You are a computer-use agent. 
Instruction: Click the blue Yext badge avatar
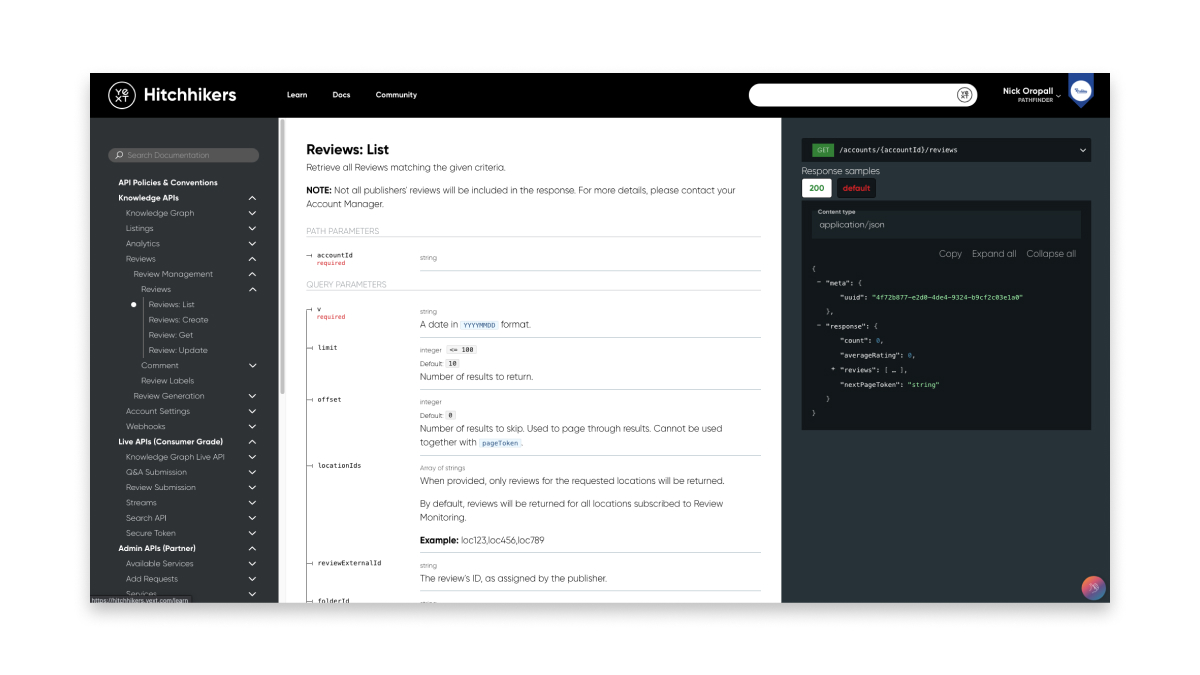pyautogui.click(x=1080, y=91)
